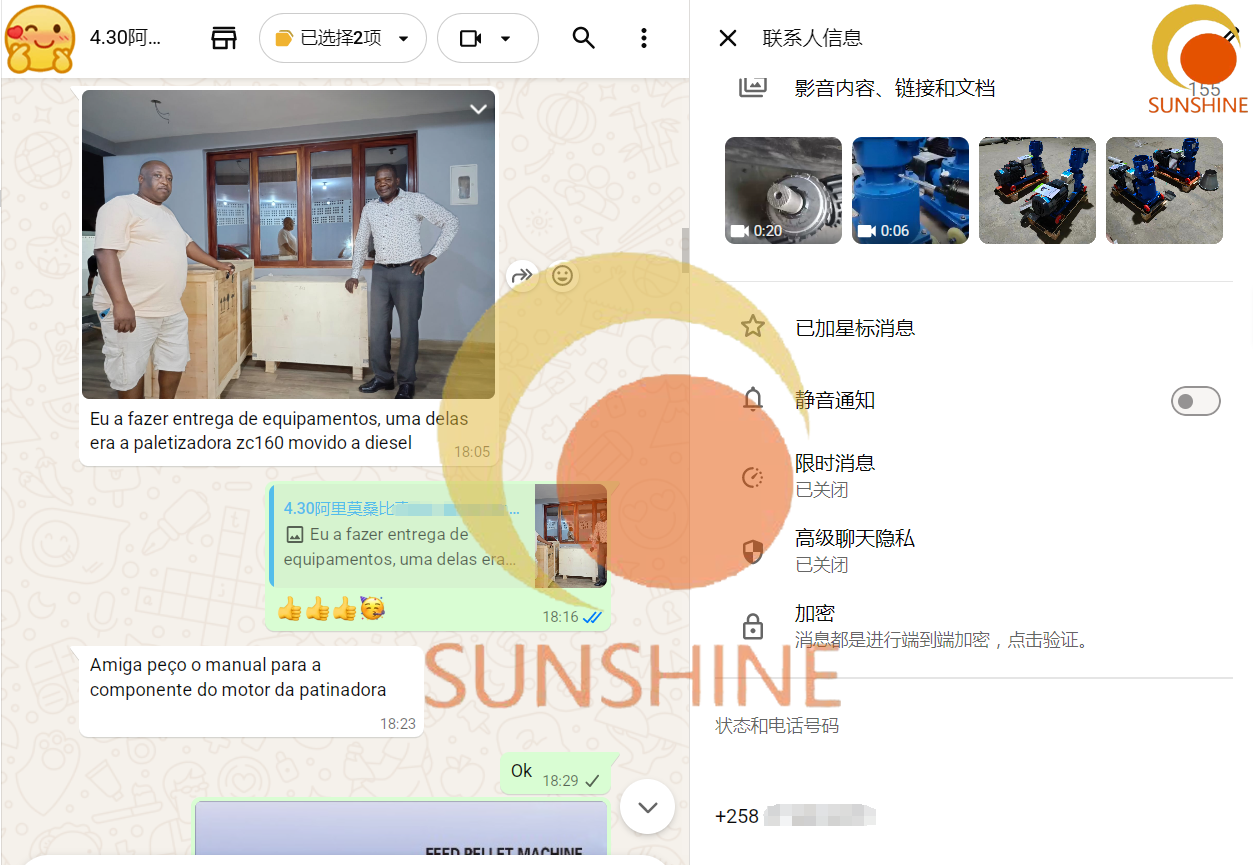
Task: Open starred messages via star icon
Action: (x=753, y=327)
